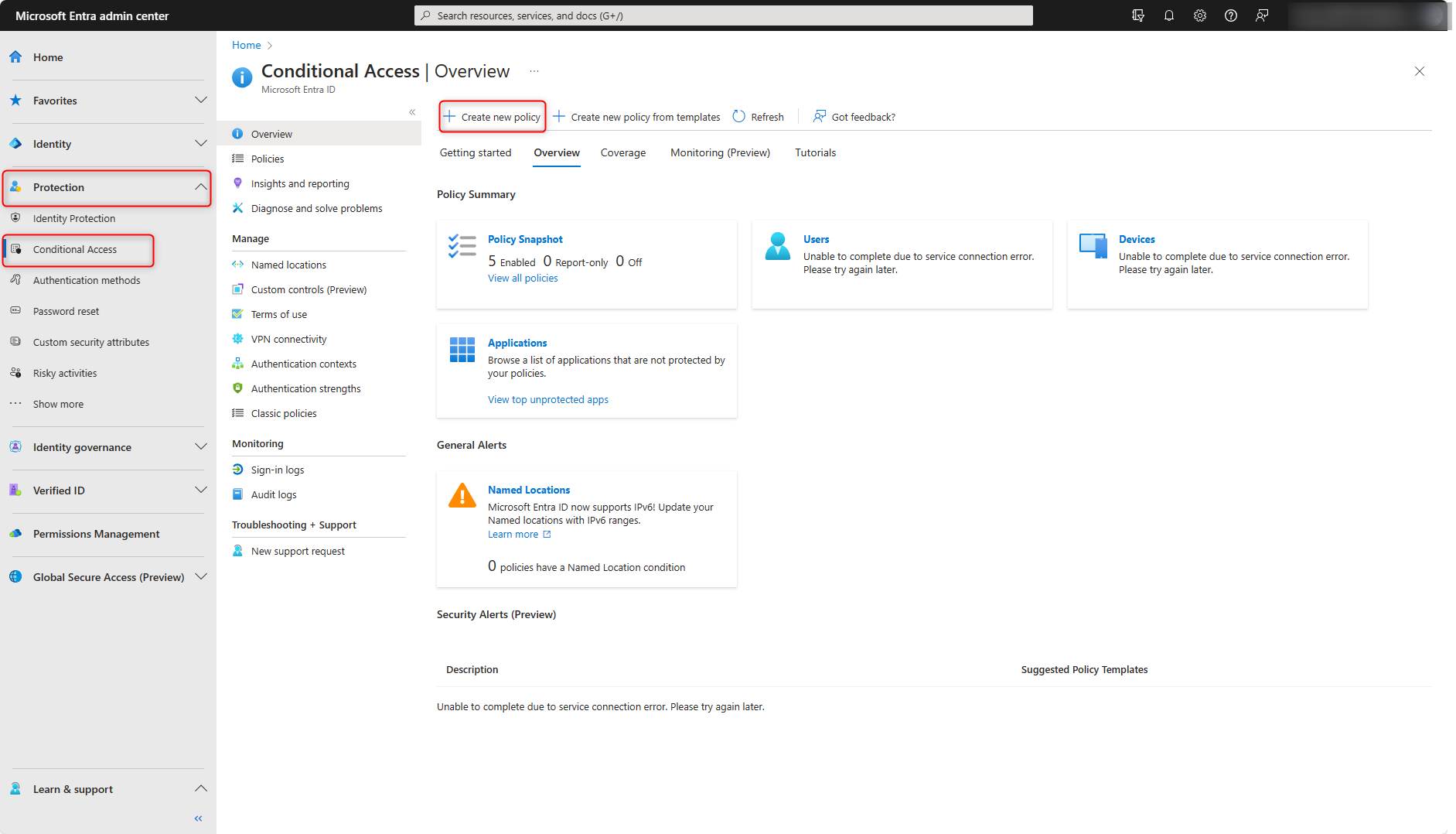Expand the Identity governance section
This screenshot has width=1456, height=834.
tap(200, 446)
